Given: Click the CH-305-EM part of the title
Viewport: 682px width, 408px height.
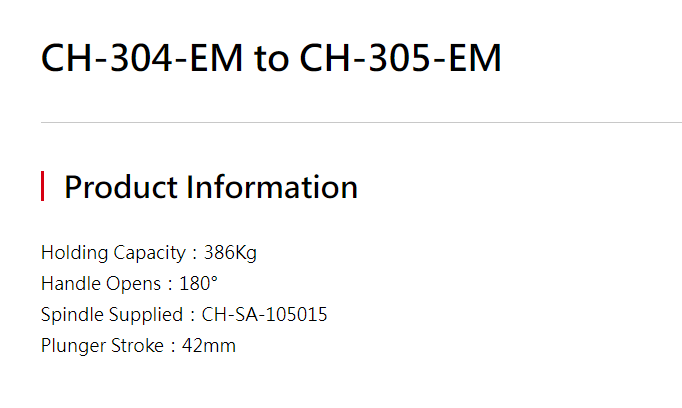Looking at the screenshot, I should [x=401, y=58].
